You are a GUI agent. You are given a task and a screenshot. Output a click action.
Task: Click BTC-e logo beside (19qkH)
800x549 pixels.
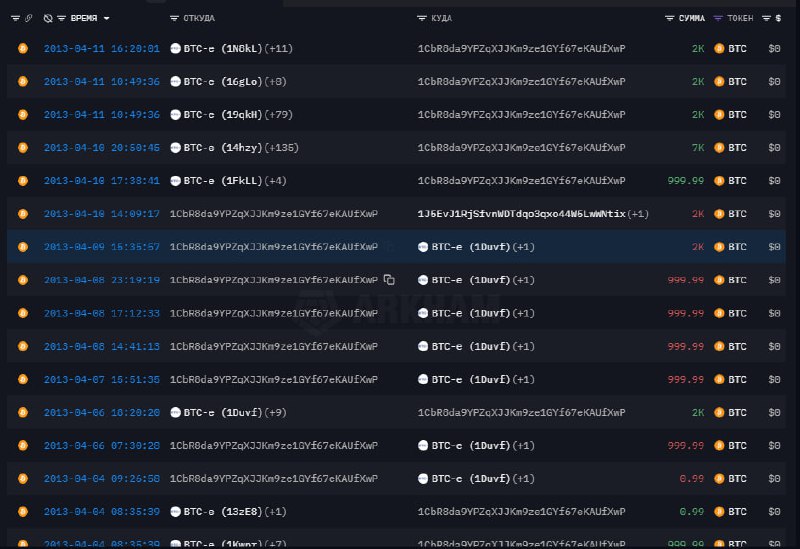tap(176, 114)
